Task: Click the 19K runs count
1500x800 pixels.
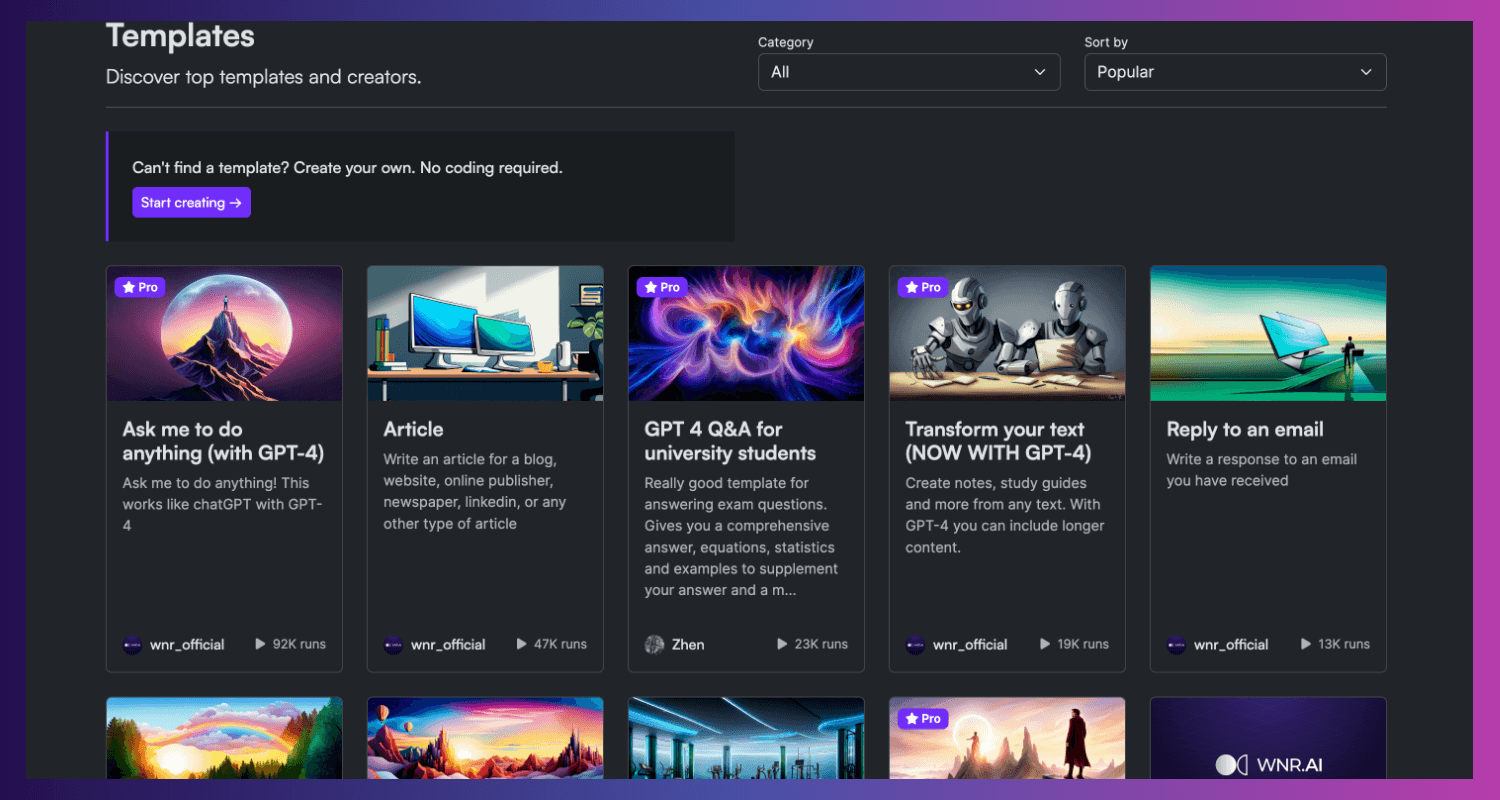Action: tap(1083, 644)
